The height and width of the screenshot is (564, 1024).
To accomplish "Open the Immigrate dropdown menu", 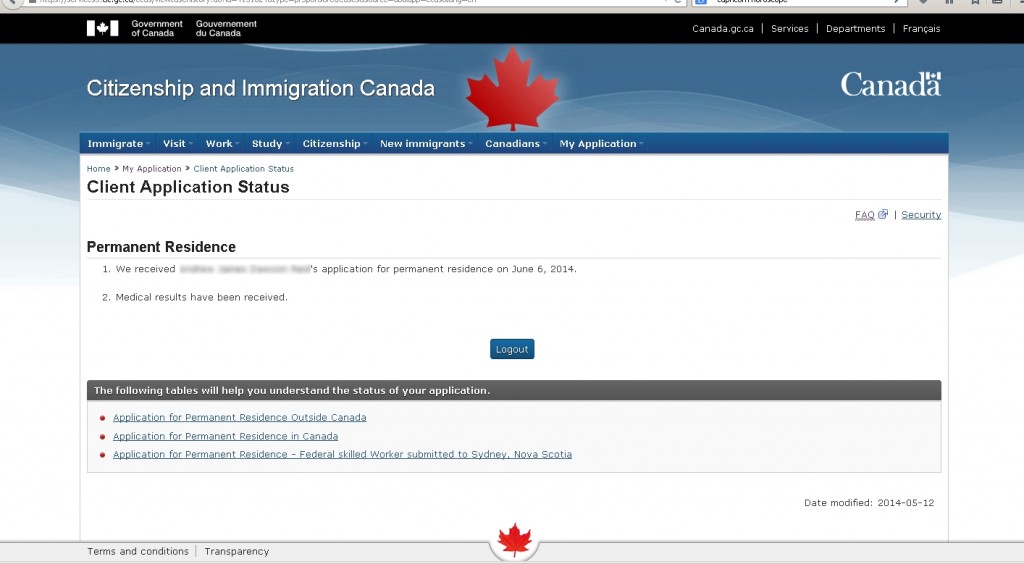I will click(118, 144).
